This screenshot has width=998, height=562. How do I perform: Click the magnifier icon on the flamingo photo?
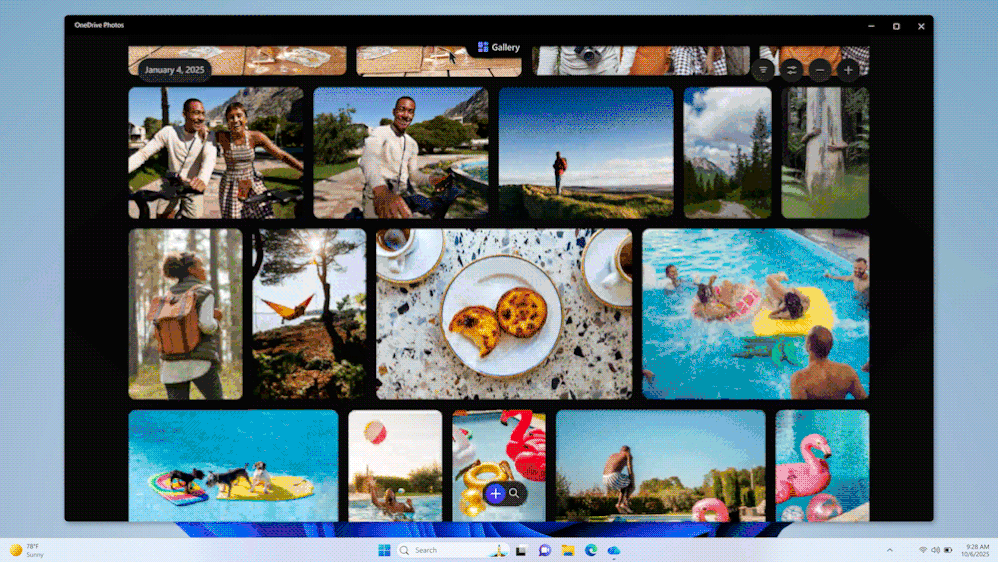[x=514, y=493]
